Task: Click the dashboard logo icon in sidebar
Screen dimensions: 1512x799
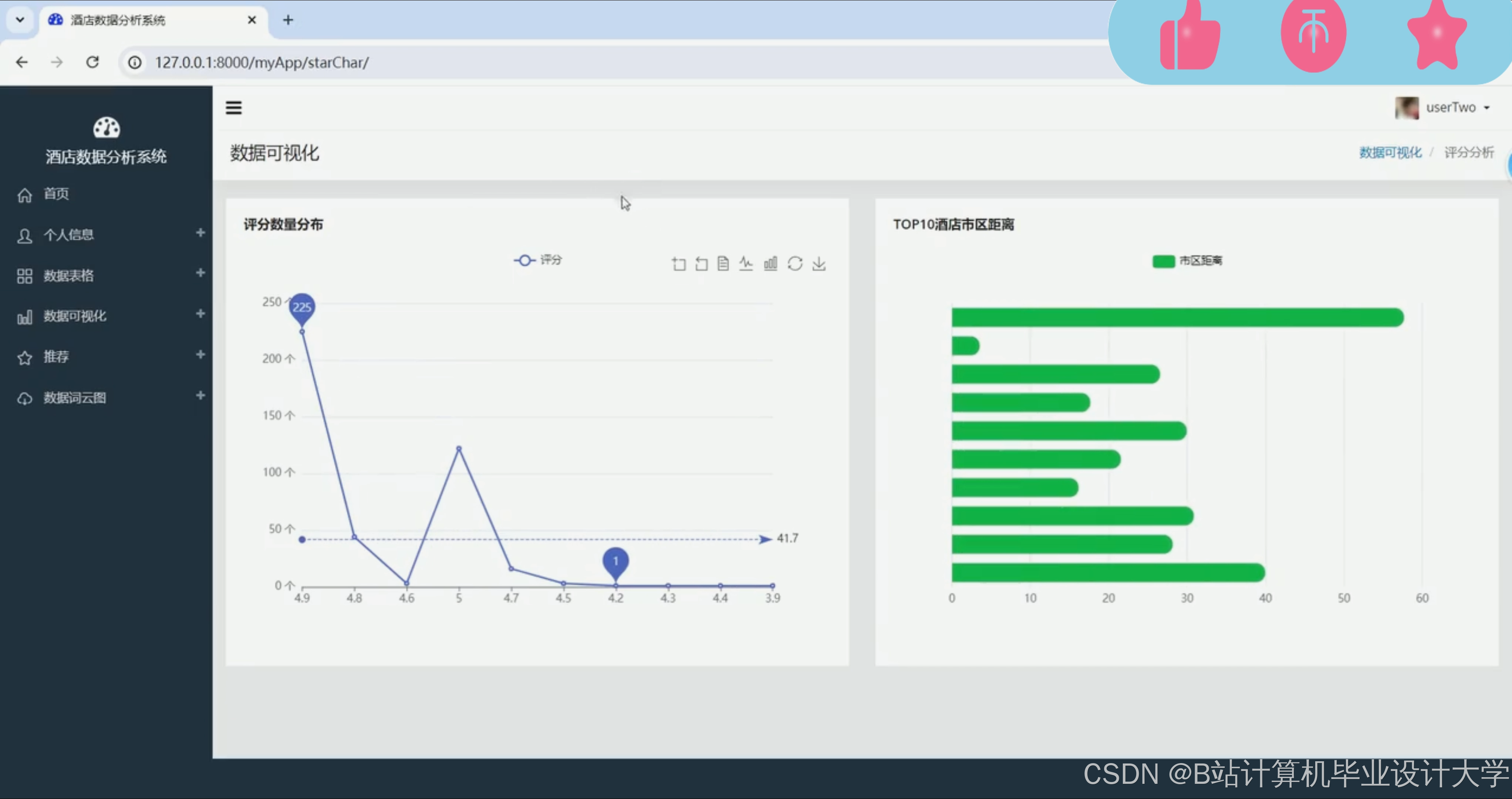Action: tap(106, 127)
